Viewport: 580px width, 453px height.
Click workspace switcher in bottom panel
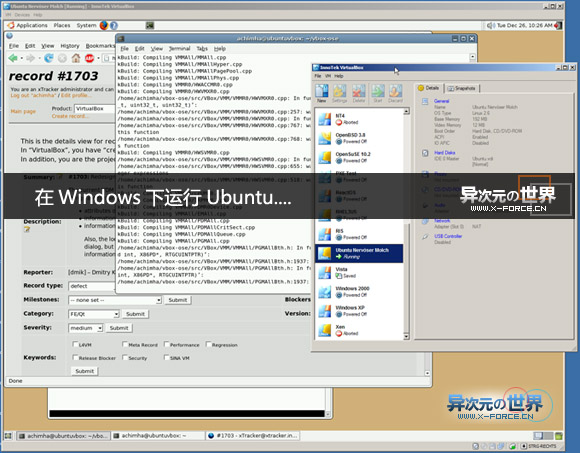click(543, 436)
